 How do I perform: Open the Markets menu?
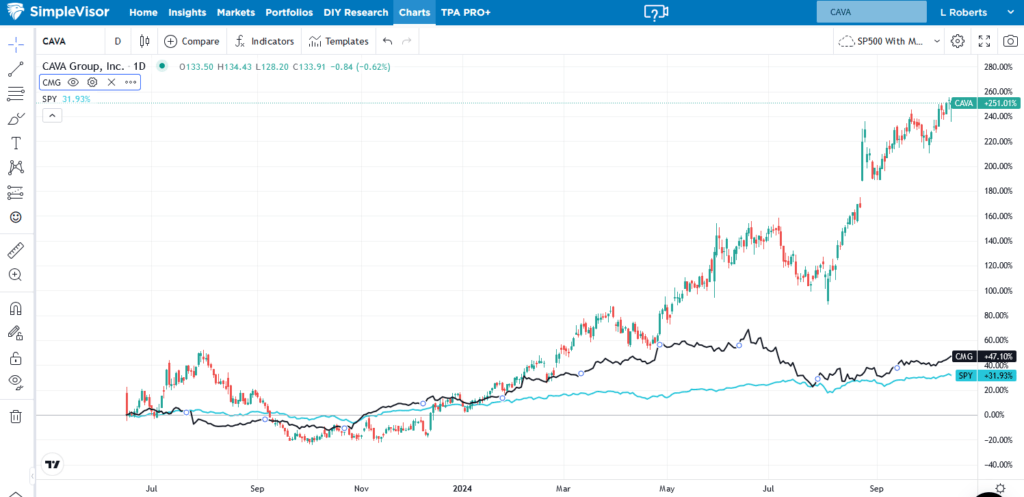(236, 12)
